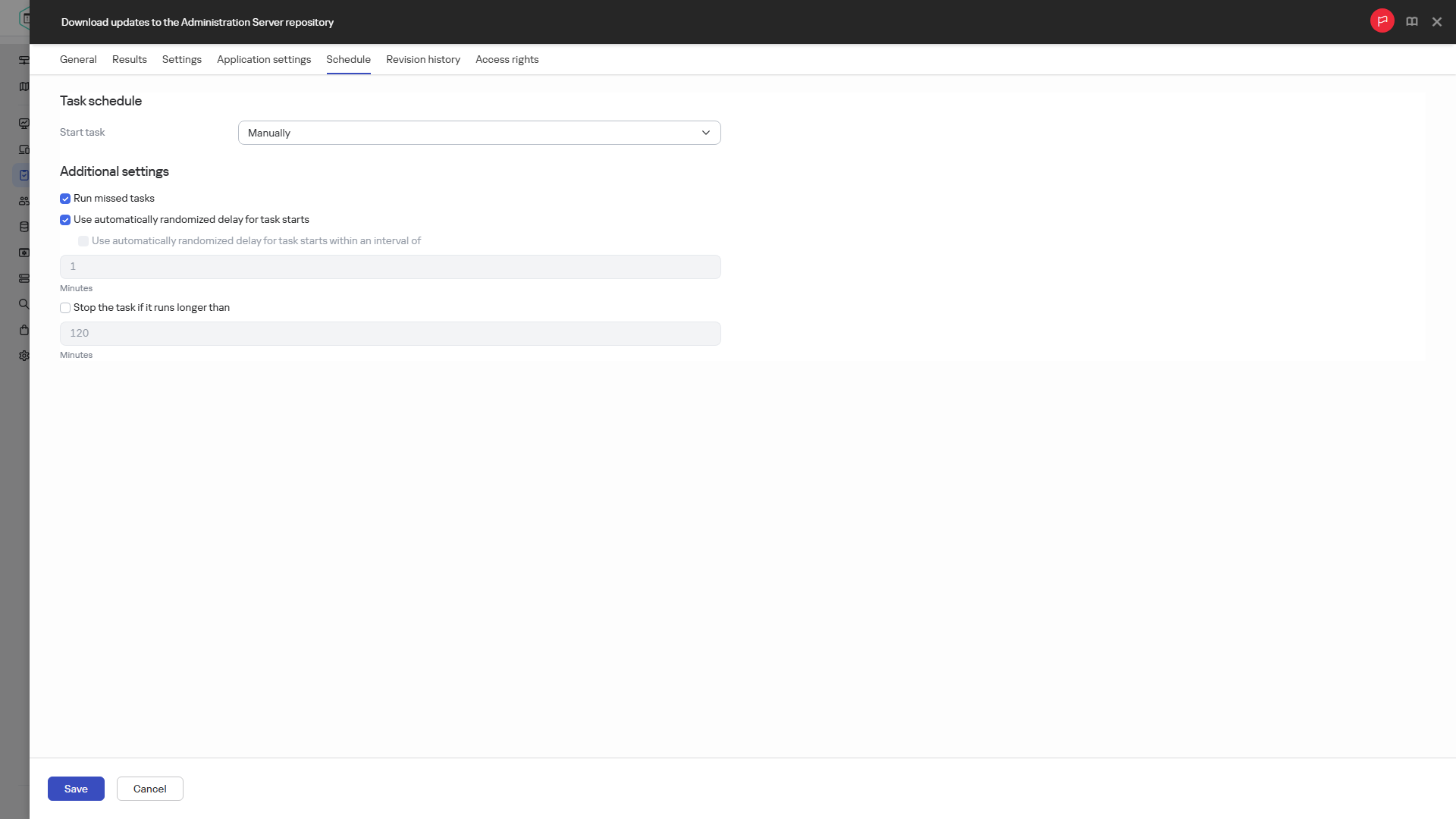
Task: Open the help book icon
Action: tap(1412, 22)
